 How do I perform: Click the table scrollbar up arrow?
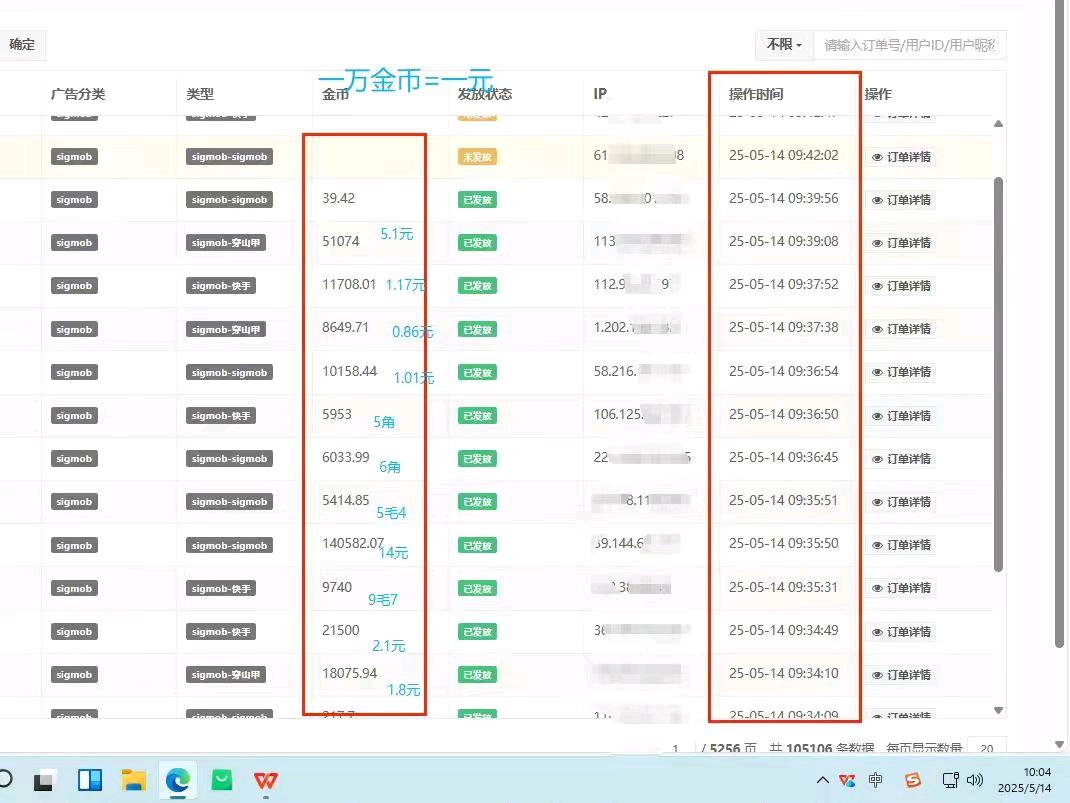[998, 123]
